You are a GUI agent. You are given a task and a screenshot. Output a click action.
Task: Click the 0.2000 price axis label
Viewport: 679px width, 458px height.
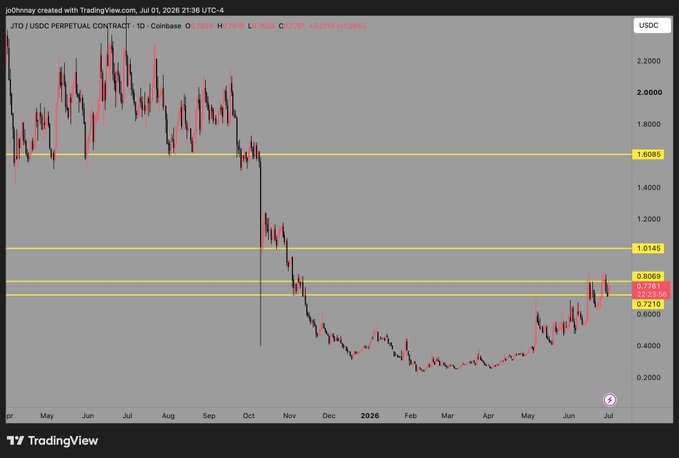pyautogui.click(x=648, y=377)
